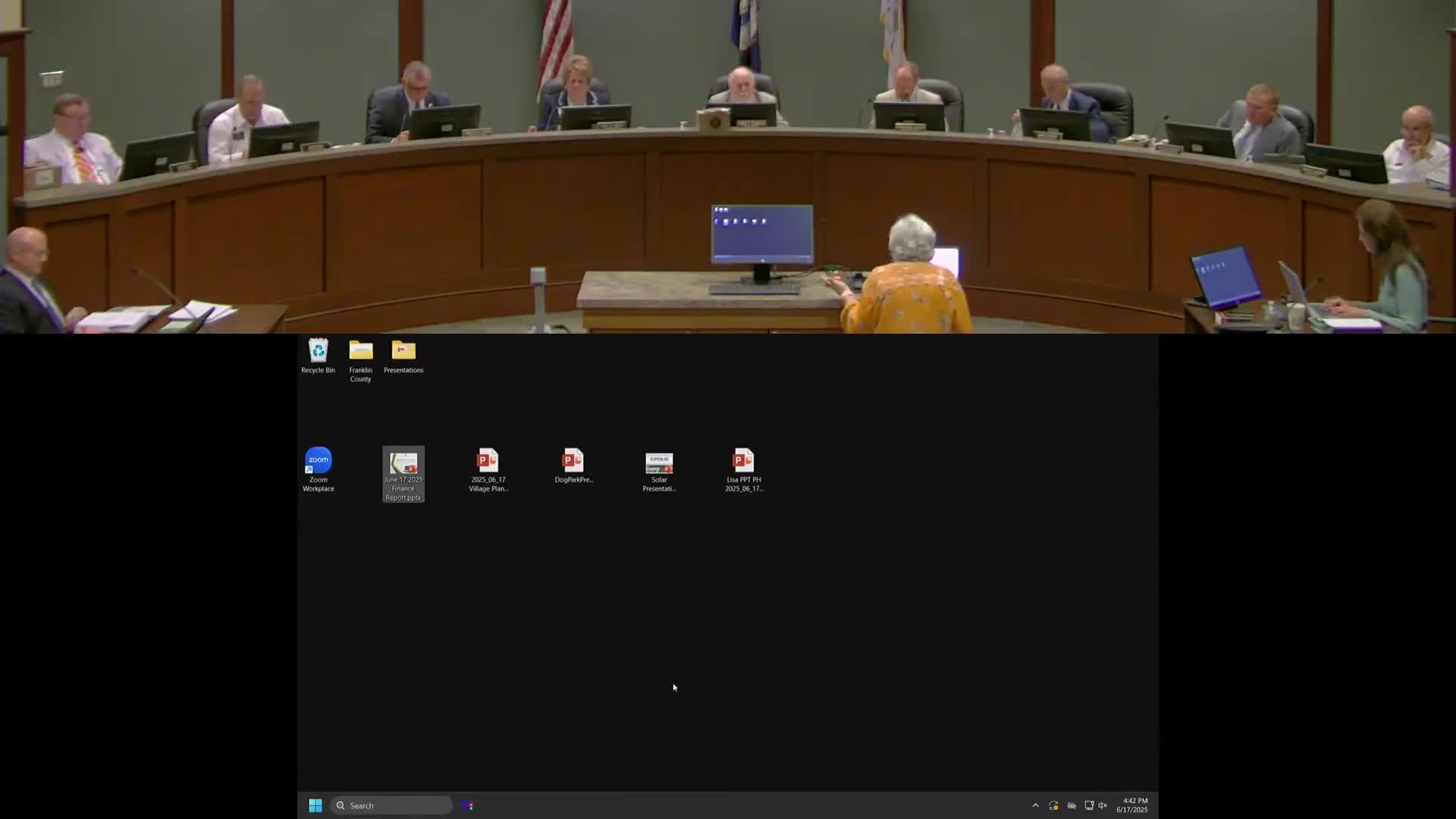The width and height of the screenshot is (1456, 819).
Task: Open the Presentations folder
Action: coord(403,351)
